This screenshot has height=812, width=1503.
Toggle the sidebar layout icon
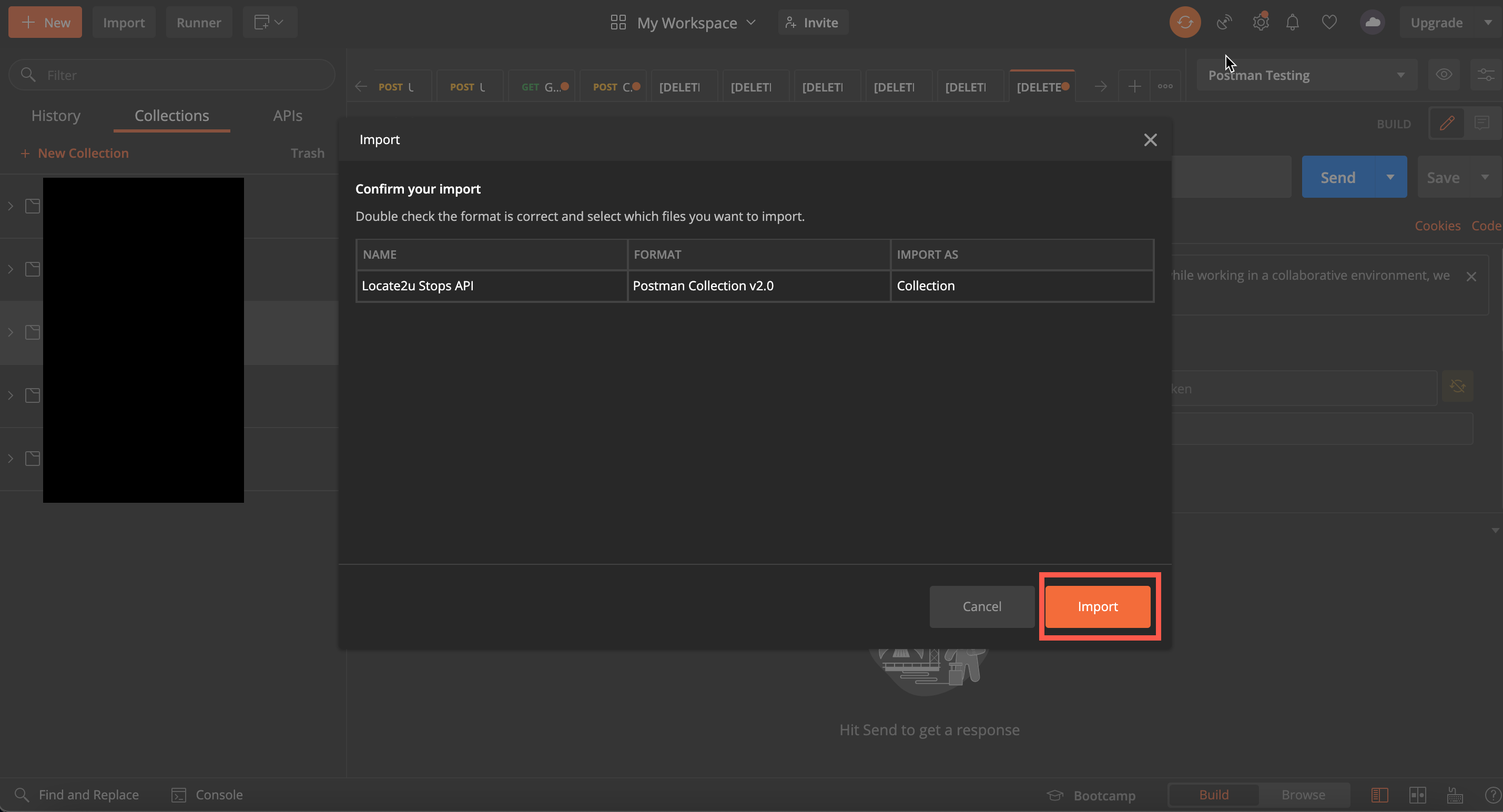tap(1379, 795)
